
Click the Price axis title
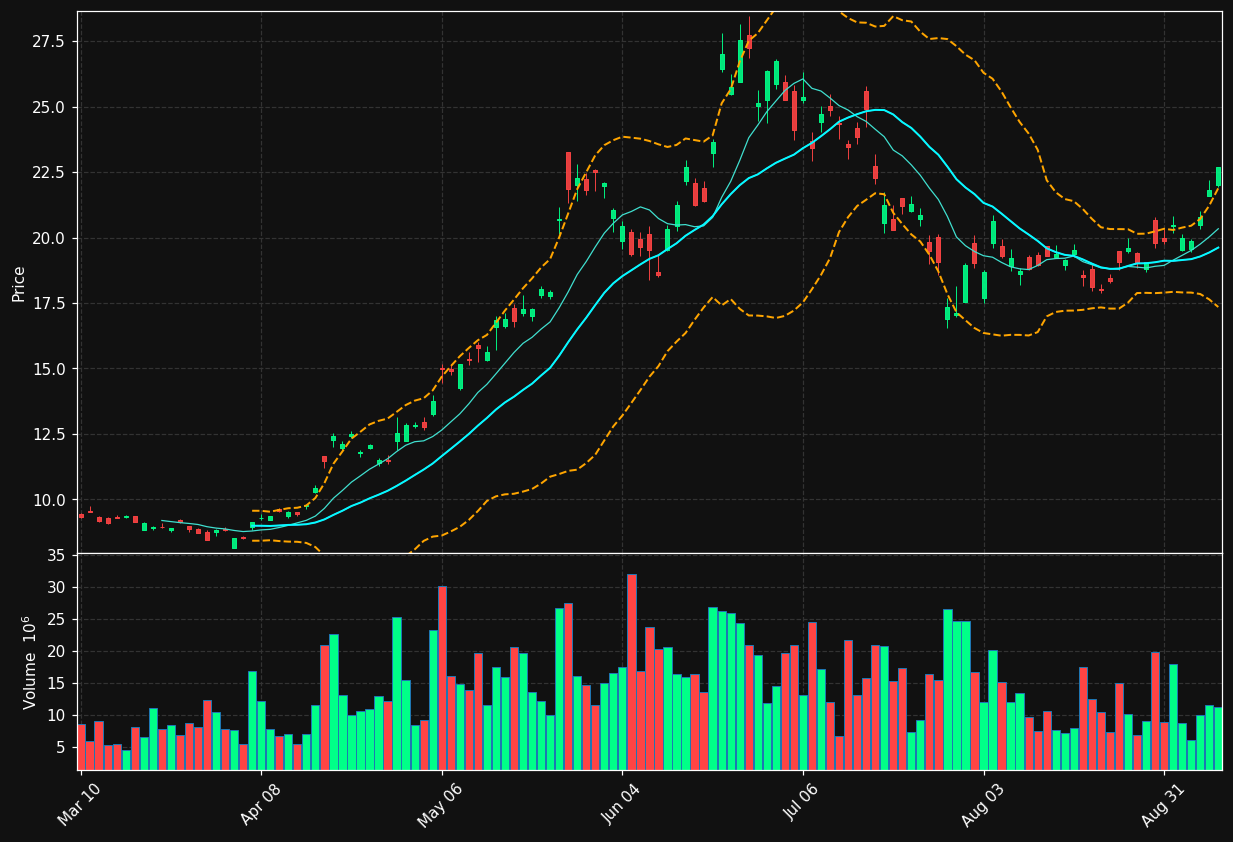[19, 283]
